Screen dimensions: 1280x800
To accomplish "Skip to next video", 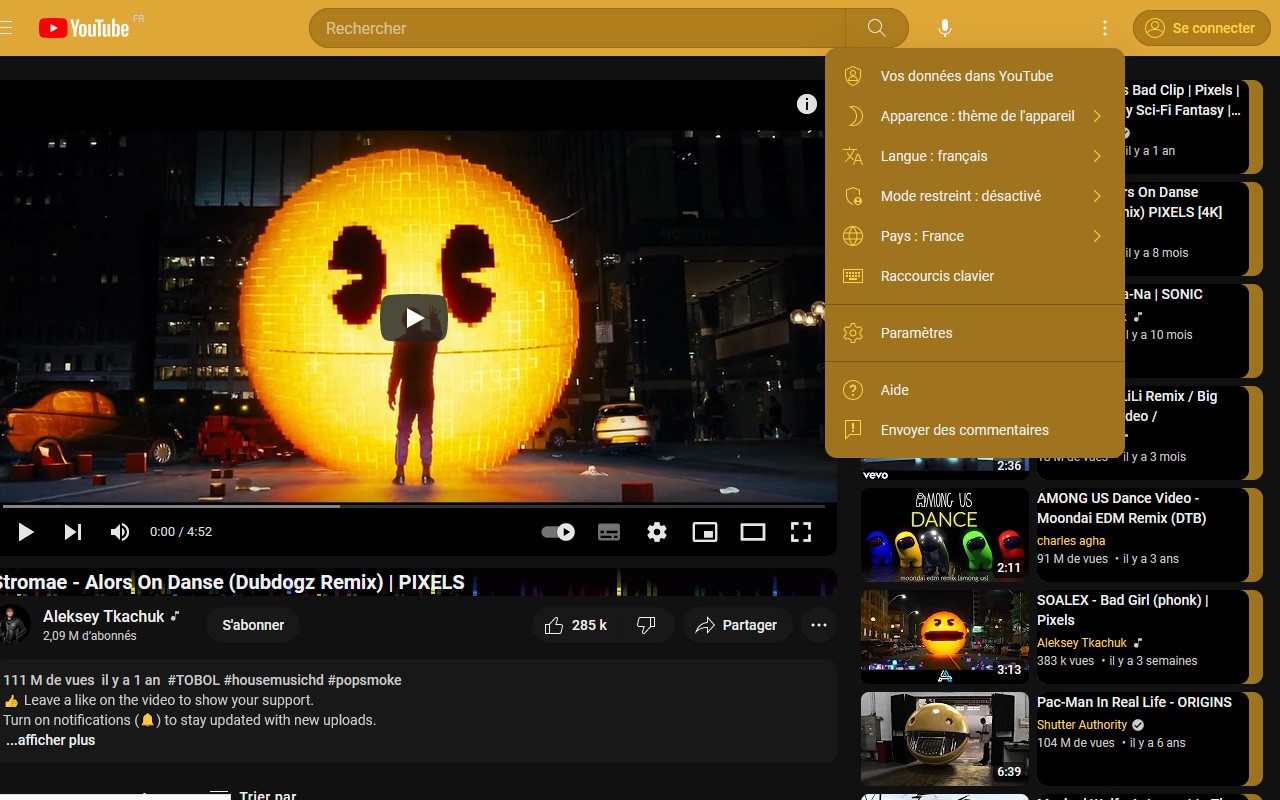I will point(73,532).
